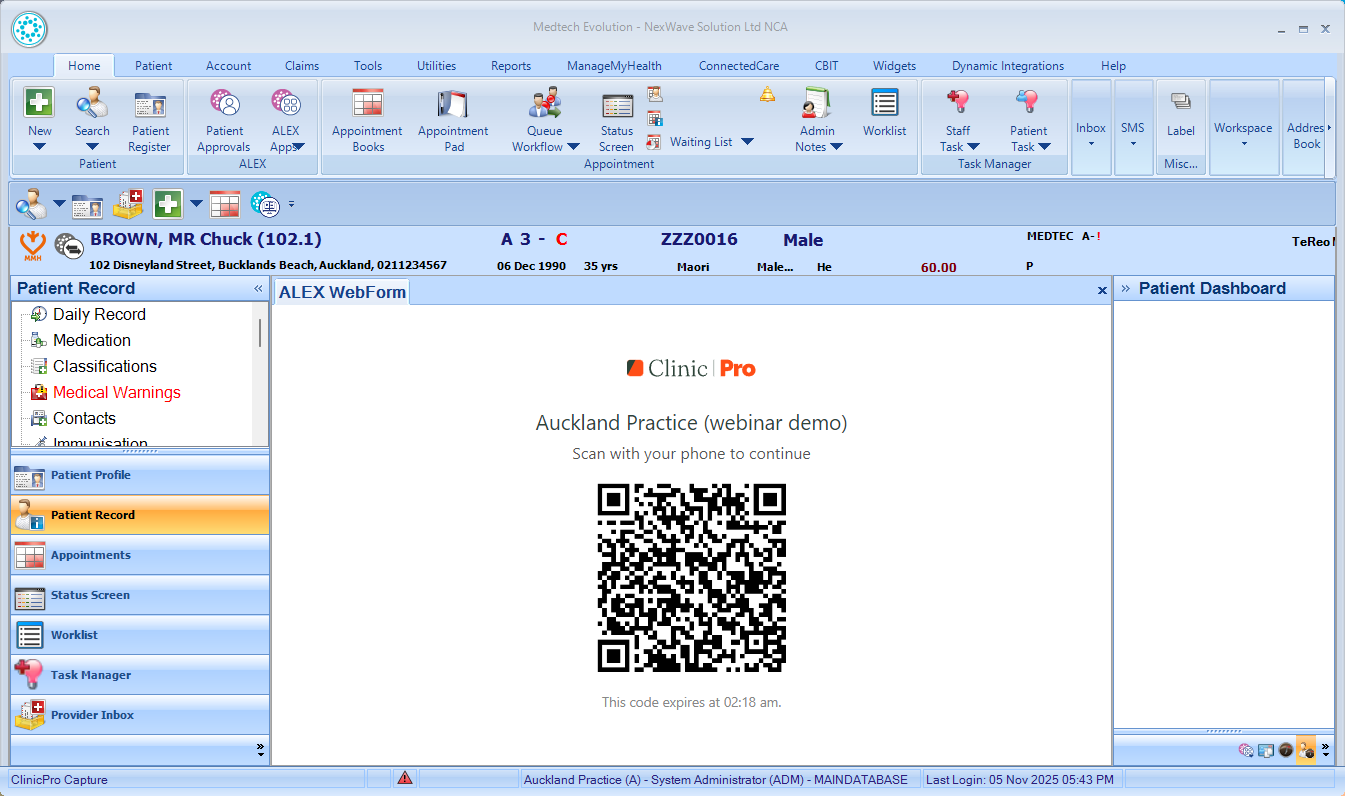Click the Label icon in Misc group
This screenshot has height=796, width=1345.
(x=1181, y=112)
